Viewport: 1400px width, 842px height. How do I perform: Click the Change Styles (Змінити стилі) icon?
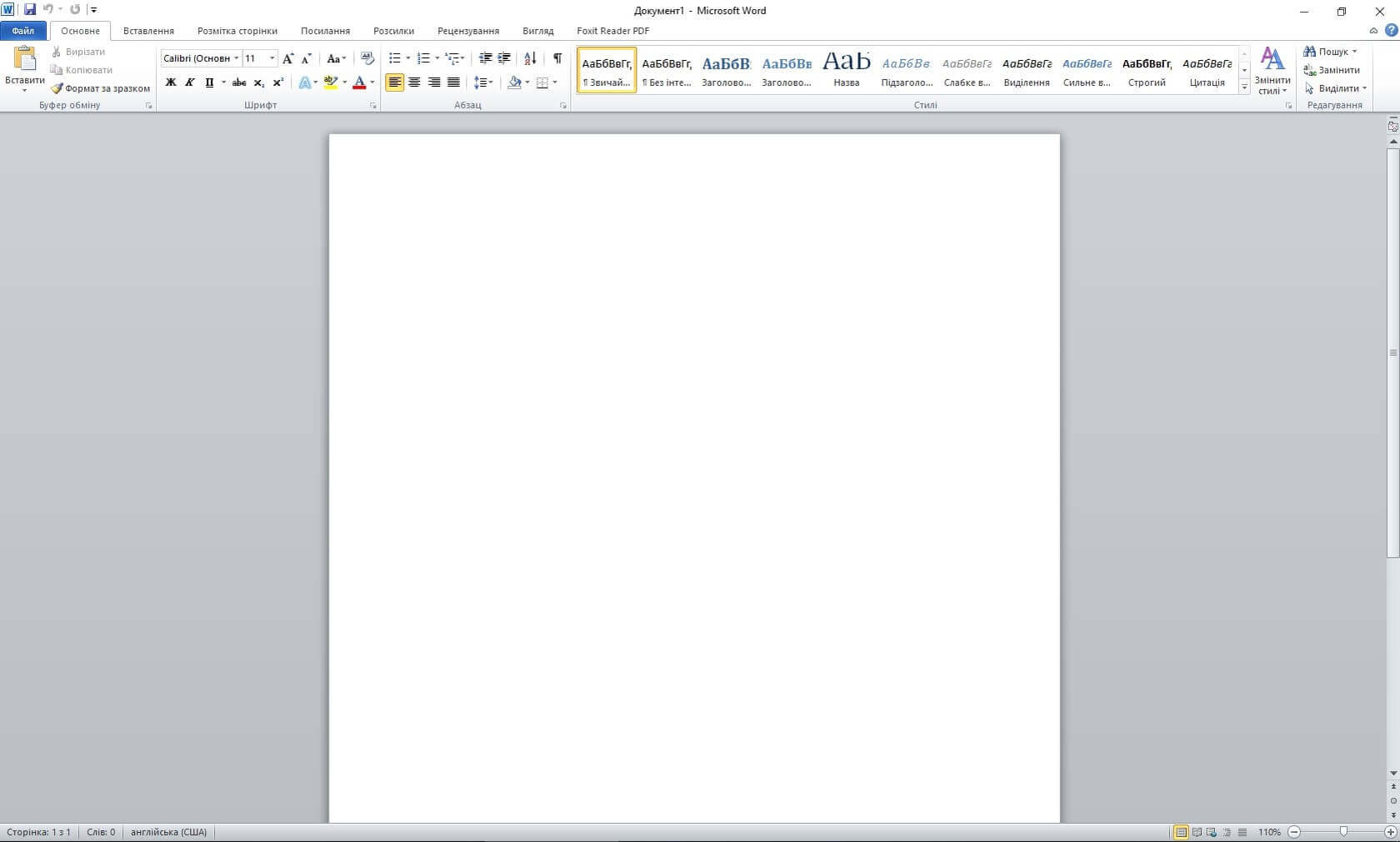pyautogui.click(x=1272, y=60)
